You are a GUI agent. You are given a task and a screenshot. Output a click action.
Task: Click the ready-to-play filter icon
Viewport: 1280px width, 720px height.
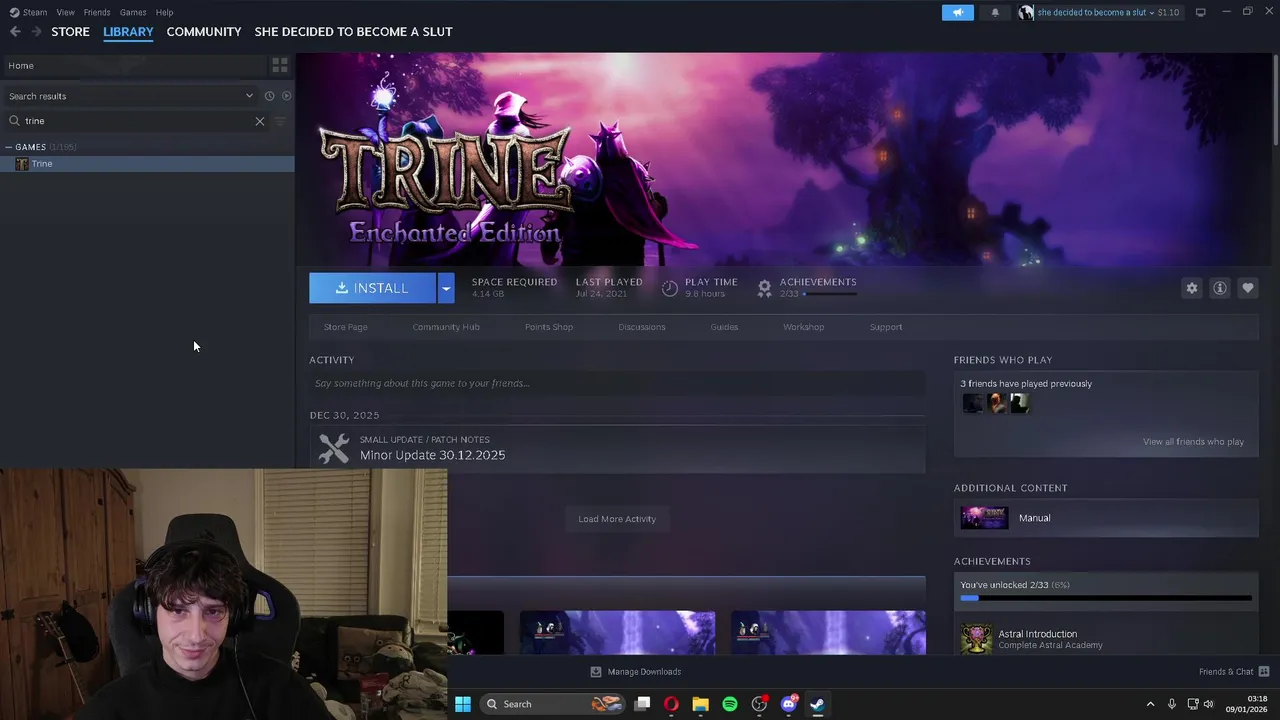pos(286,96)
